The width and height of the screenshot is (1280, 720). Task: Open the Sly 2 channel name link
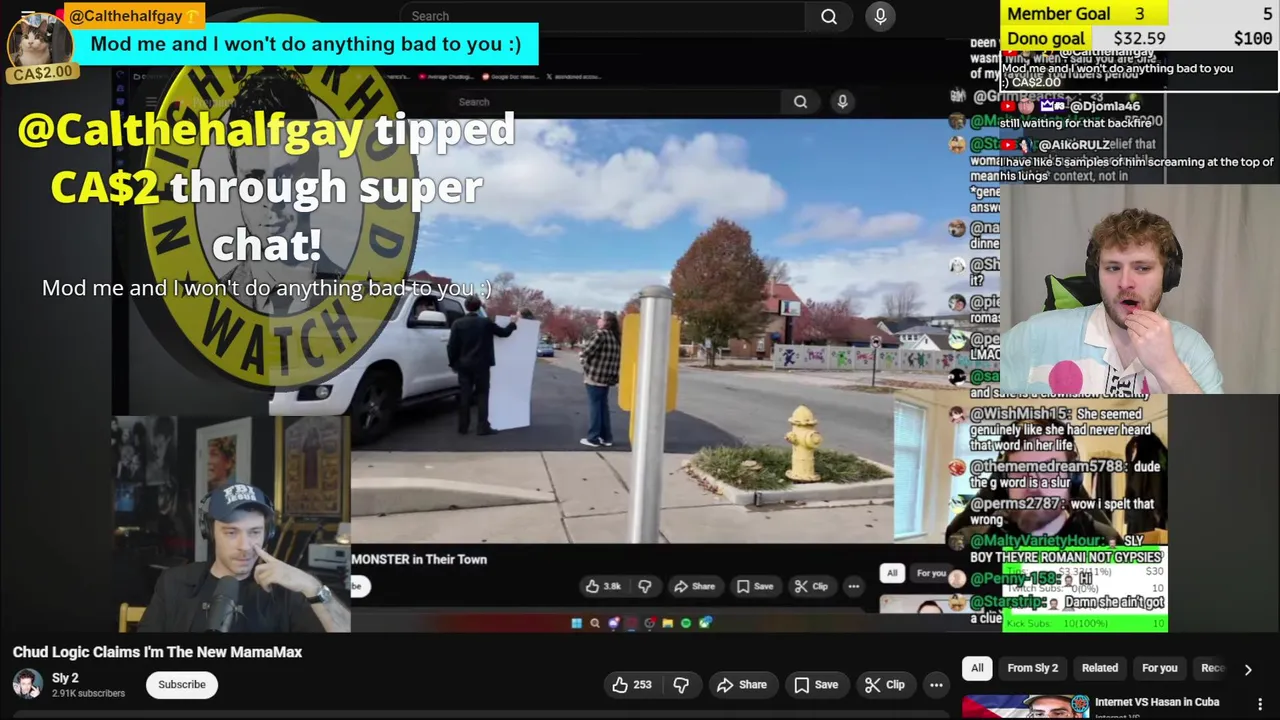(x=65, y=678)
